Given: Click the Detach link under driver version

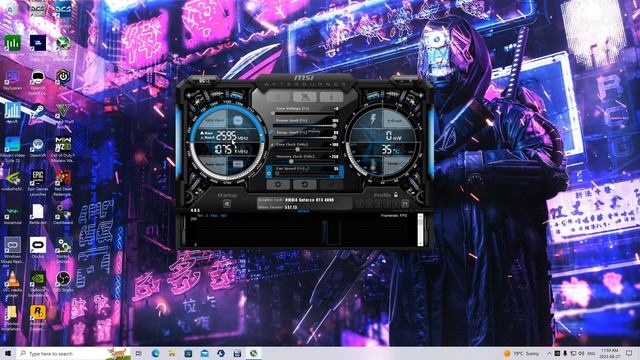Looking at the screenshot, I should (304, 211).
